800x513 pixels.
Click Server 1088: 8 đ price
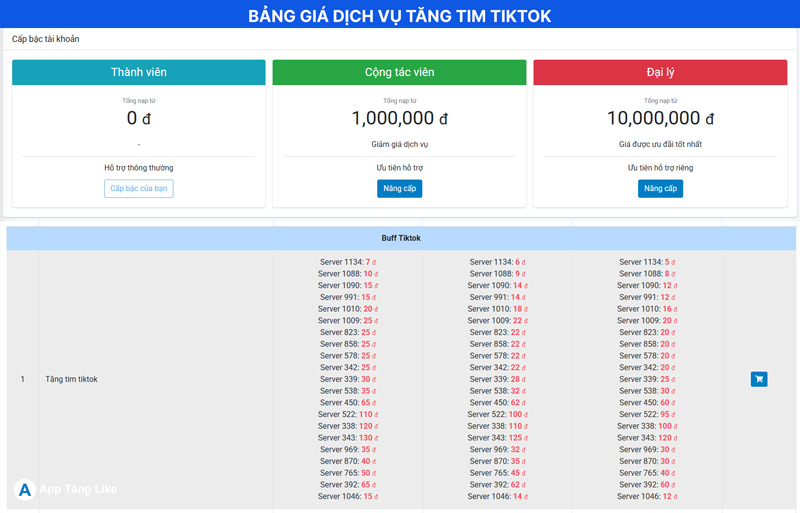click(647, 274)
